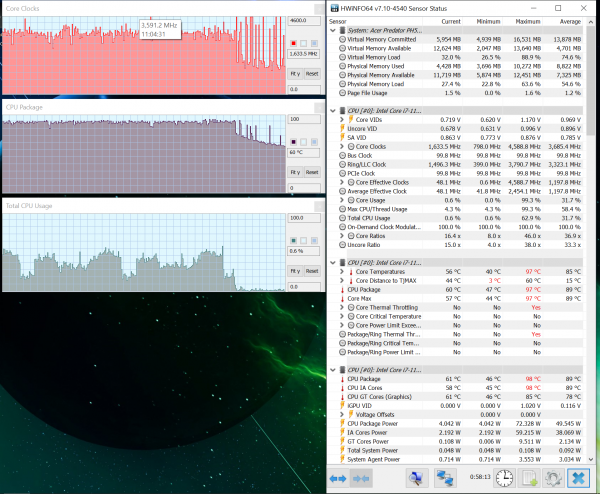
Task: Click the thermometer icon of Core Max row
Action: point(342,298)
